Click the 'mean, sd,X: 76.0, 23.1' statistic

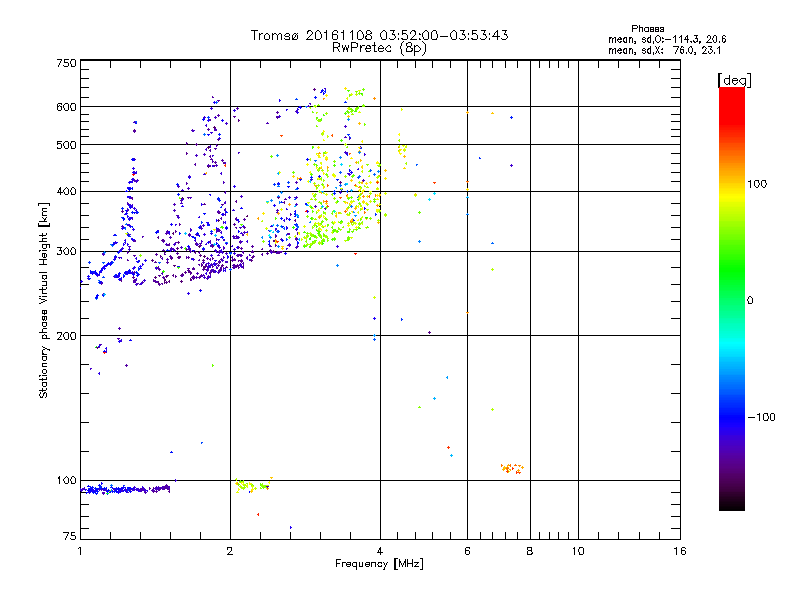664,50
